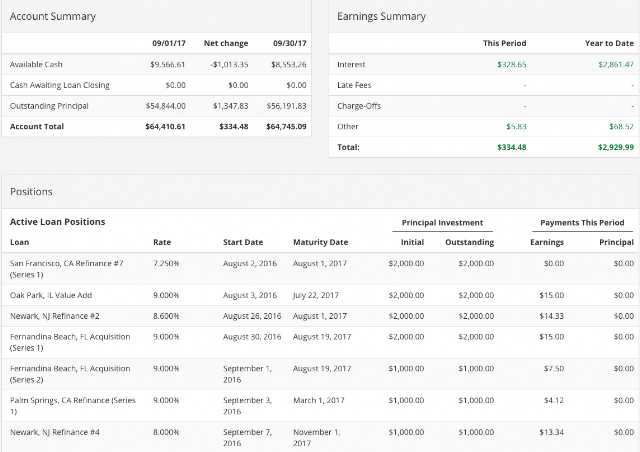Sort positions by Rate column header
640x452 pixels.
162,242
